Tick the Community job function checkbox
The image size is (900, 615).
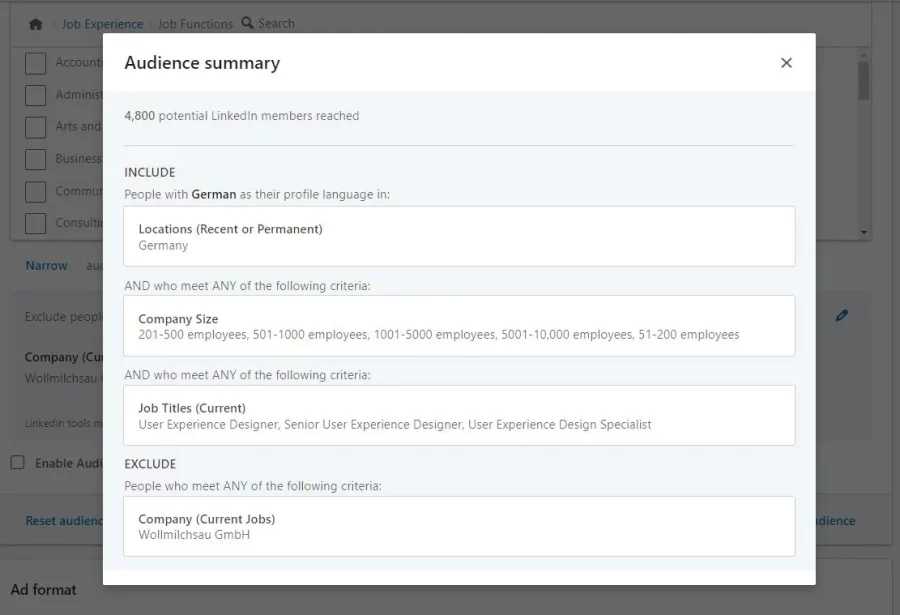36,191
